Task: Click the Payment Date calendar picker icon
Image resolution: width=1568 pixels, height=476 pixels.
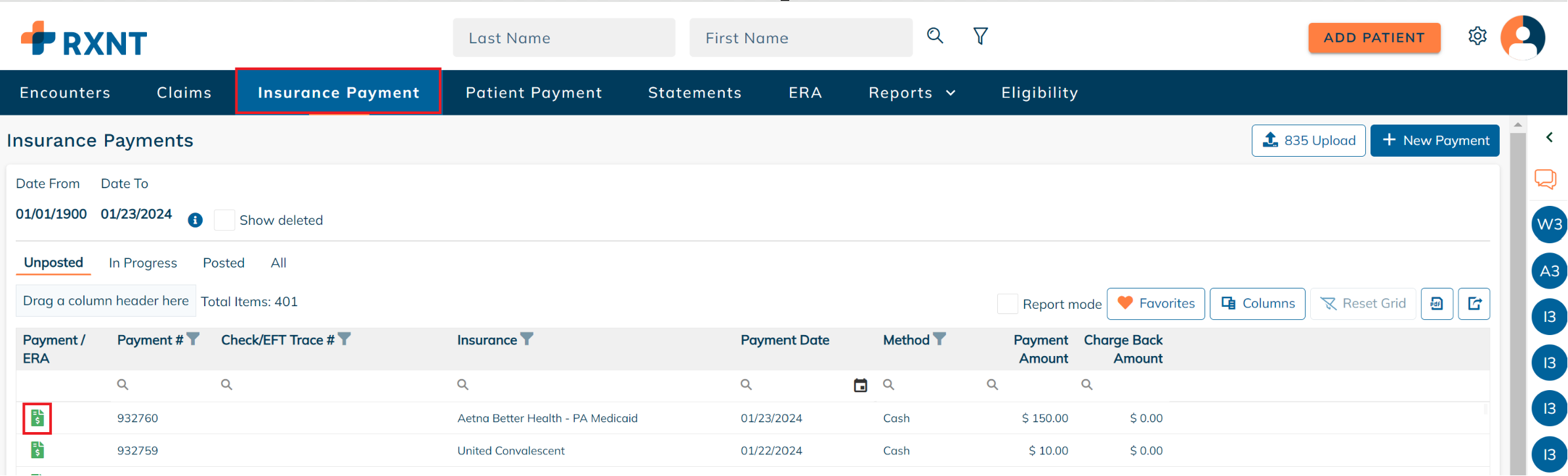Action: coord(860,386)
